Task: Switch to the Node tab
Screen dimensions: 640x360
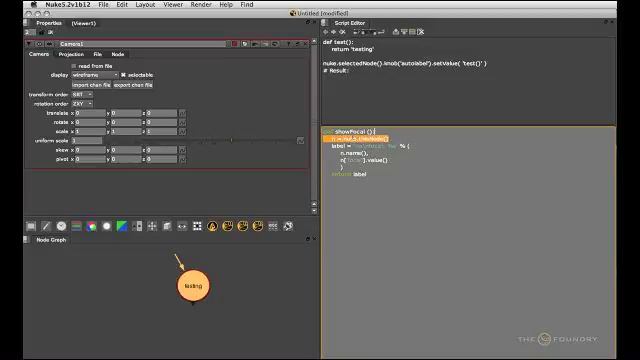Action: coord(118,54)
